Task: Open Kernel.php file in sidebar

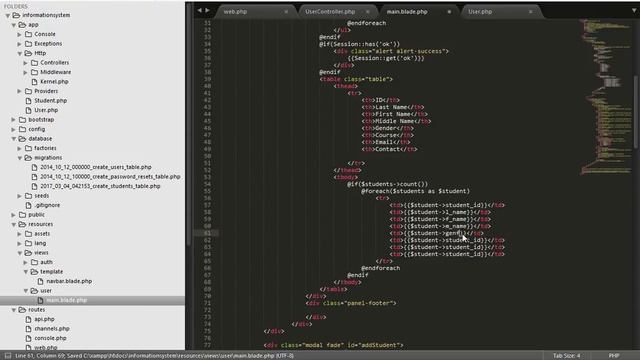Action: (54, 82)
